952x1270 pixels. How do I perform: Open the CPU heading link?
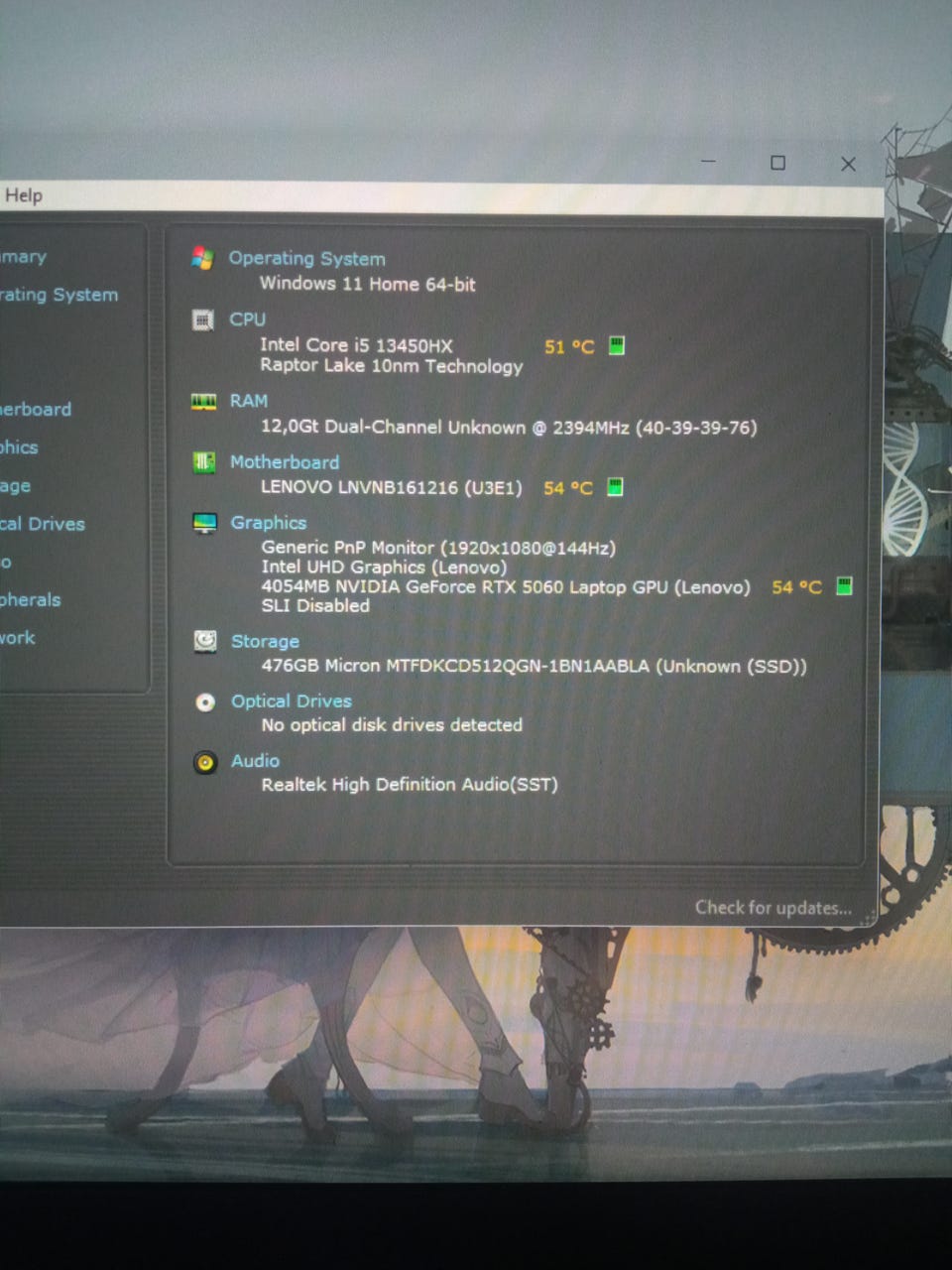pos(247,319)
